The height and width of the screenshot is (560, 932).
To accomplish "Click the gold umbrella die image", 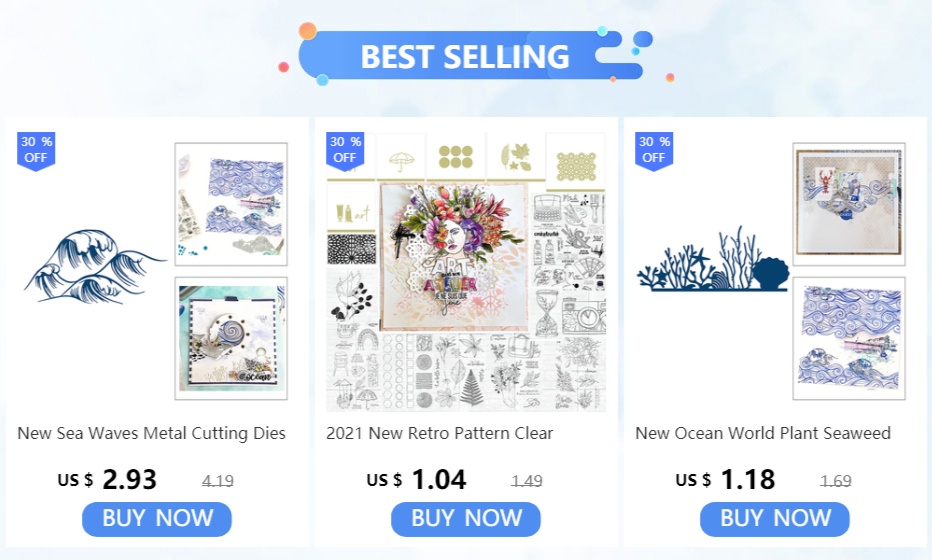I will pyautogui.click(x=401, y=157).
